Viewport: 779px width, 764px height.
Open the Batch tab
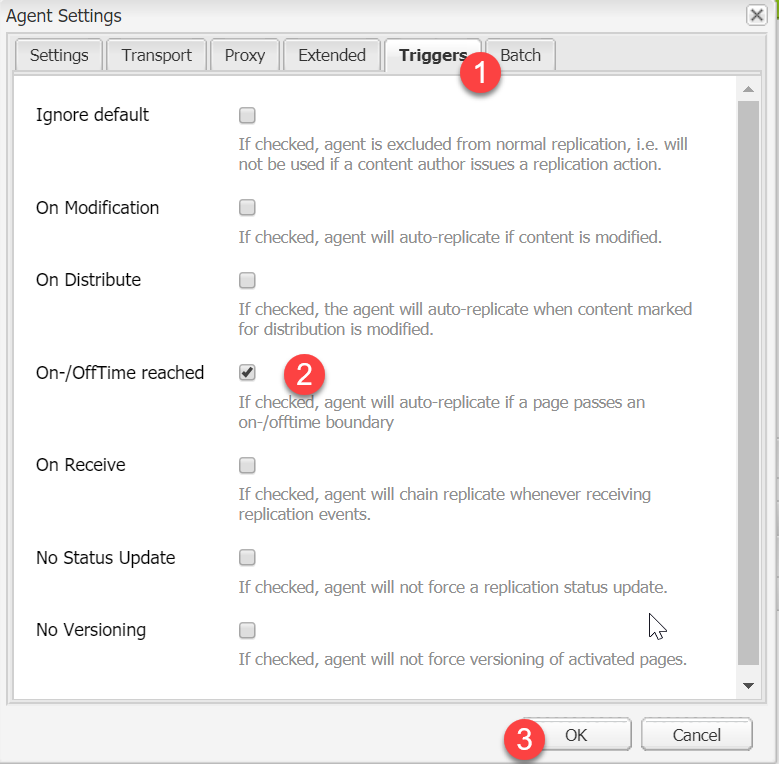(522, 56)
